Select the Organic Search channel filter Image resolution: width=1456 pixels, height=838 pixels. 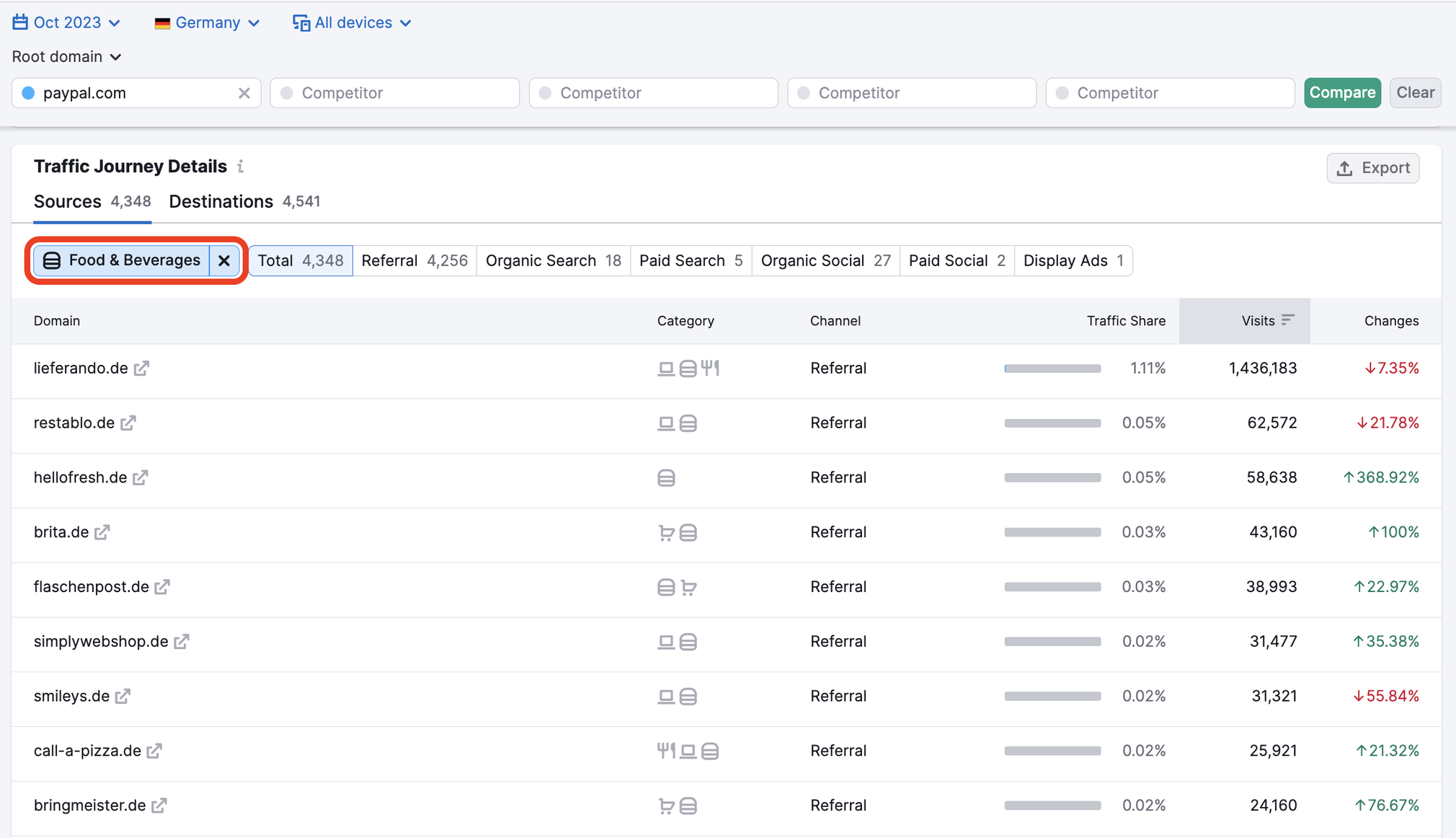pos(554,260)
